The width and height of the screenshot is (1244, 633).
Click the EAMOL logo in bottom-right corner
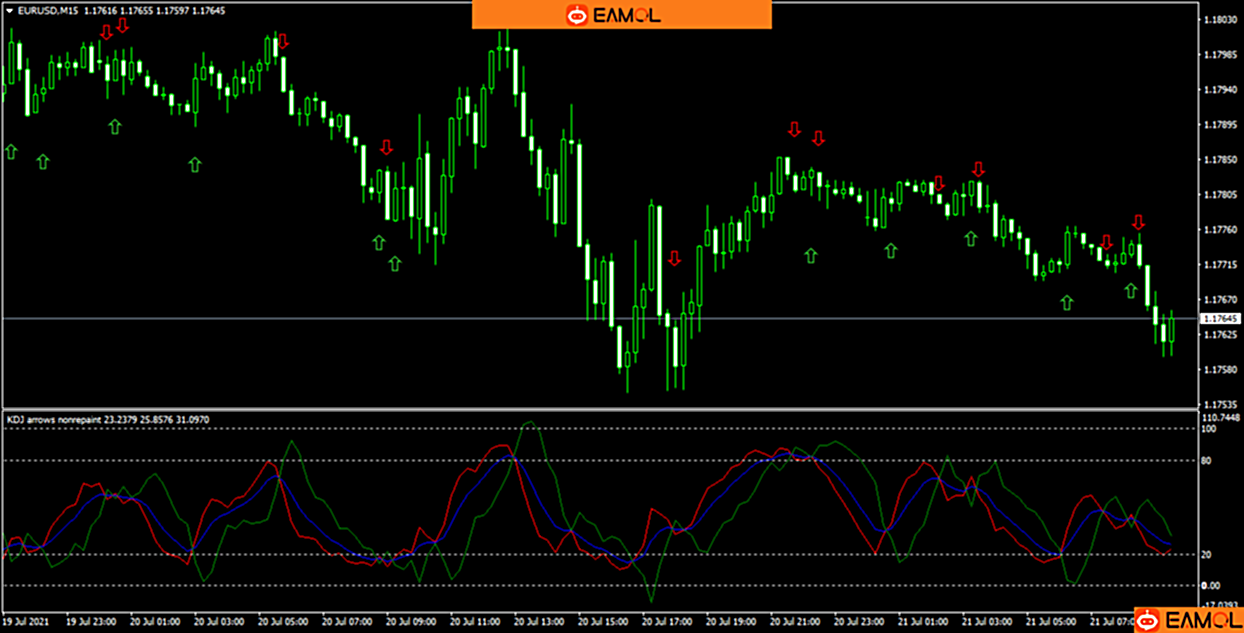1188,620
